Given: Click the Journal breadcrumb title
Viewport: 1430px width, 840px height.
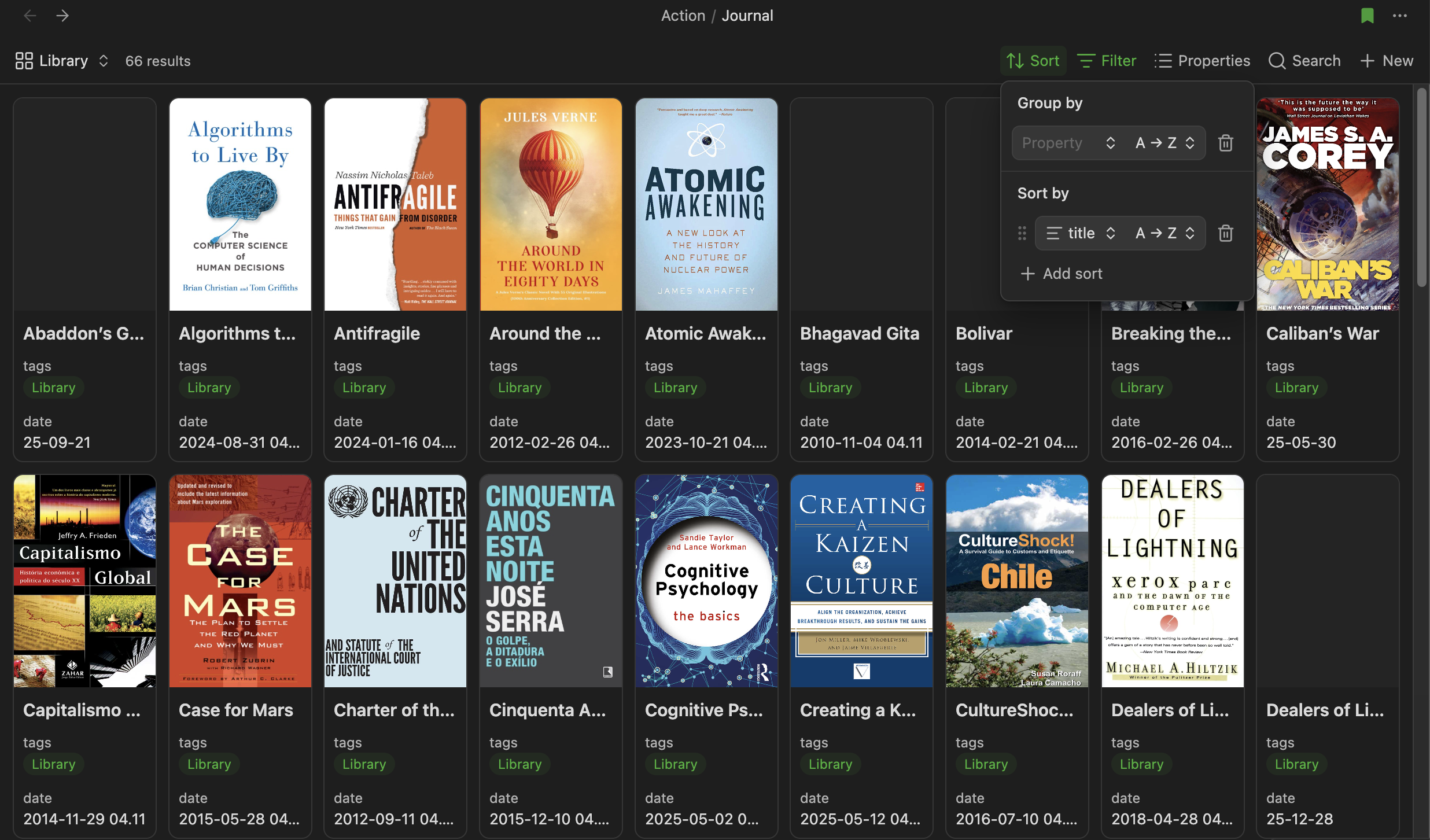Looking at the screenshot, I should tap(747, 16).
